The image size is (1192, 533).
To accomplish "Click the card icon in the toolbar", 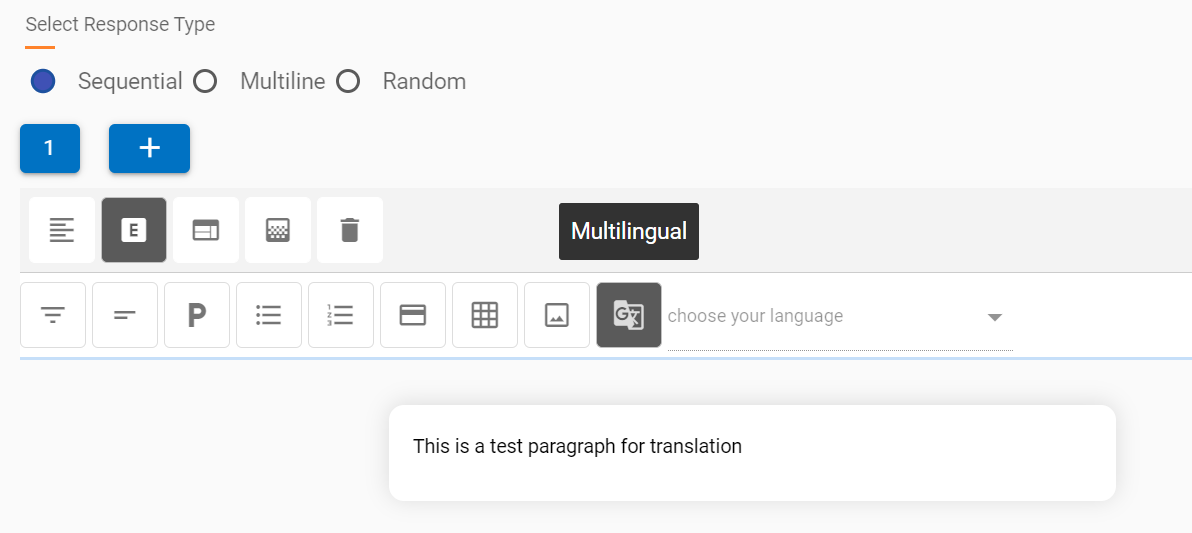I will click(413, 315).
